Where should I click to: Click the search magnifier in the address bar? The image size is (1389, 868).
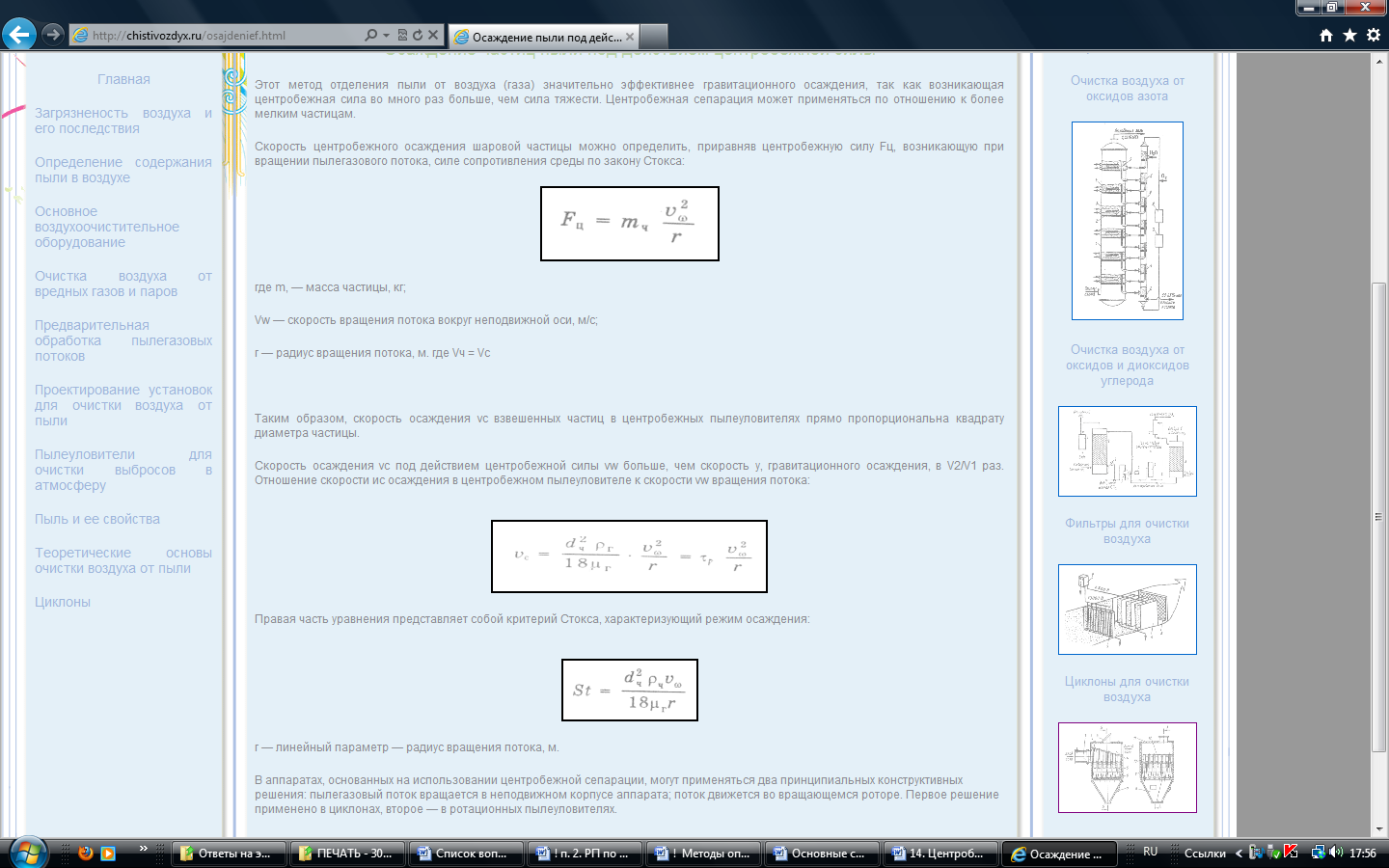370,35
